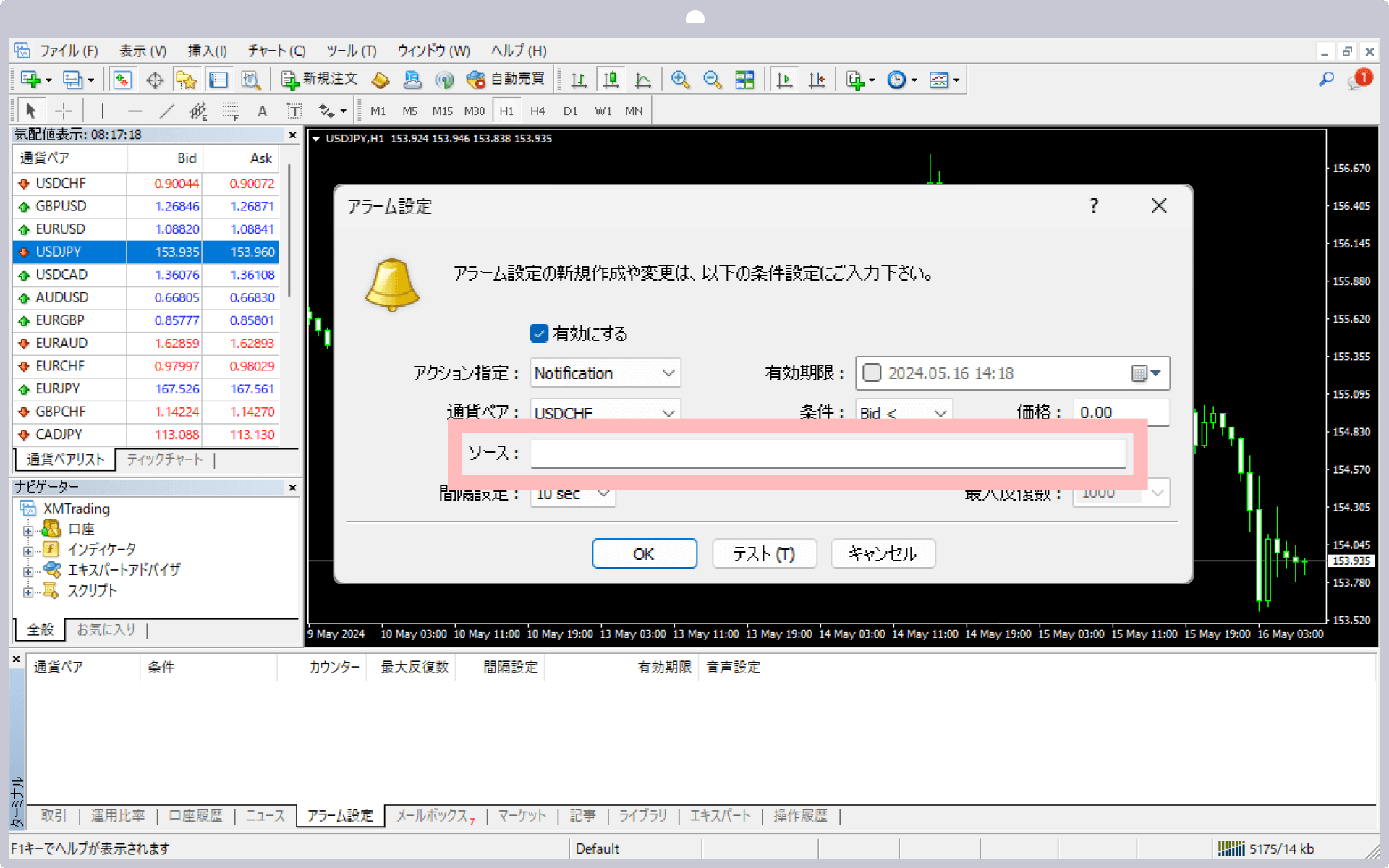
Task: Click the market watch vertical scrollbar
Action: (x=289, y=231)
